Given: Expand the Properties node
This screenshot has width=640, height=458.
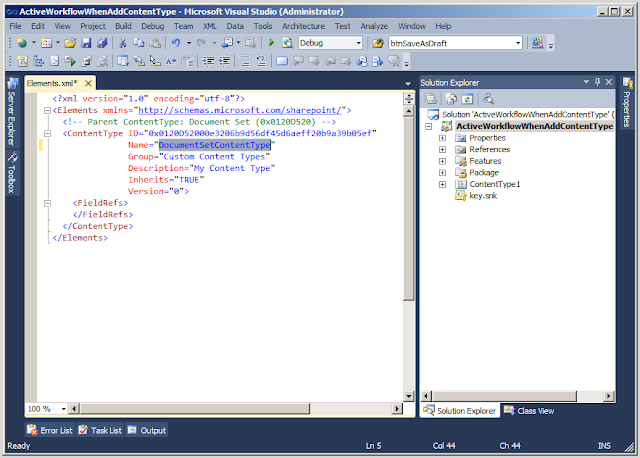Looking at the screenshot, I should point(442,138).
